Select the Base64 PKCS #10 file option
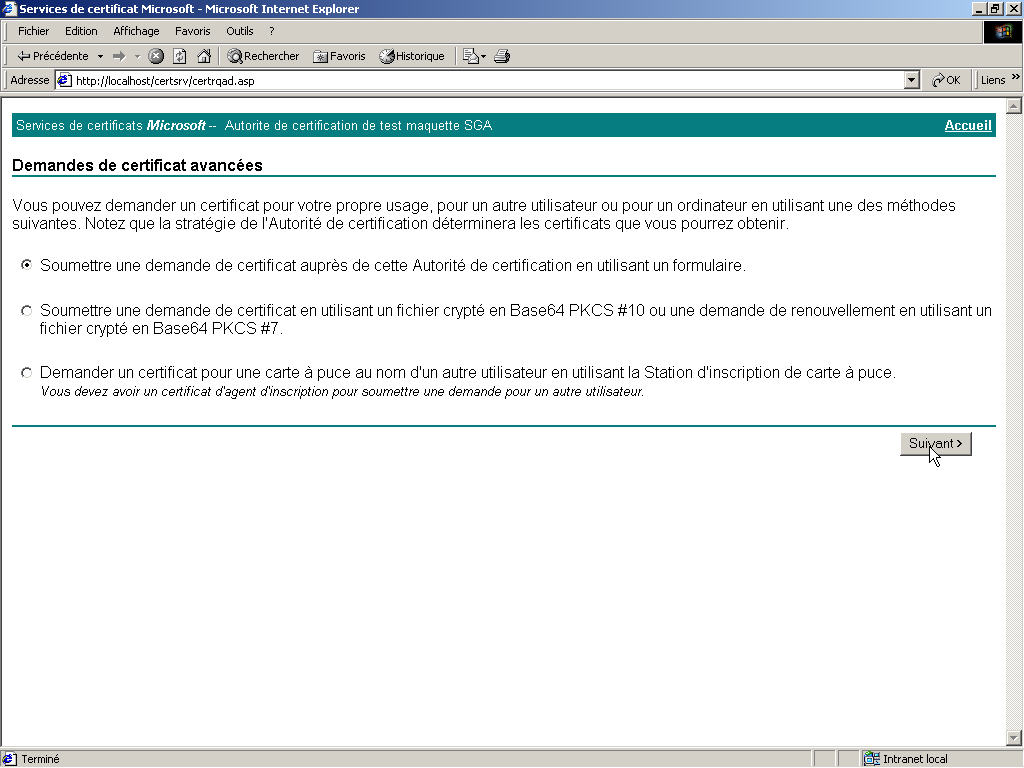 point(26,310)
